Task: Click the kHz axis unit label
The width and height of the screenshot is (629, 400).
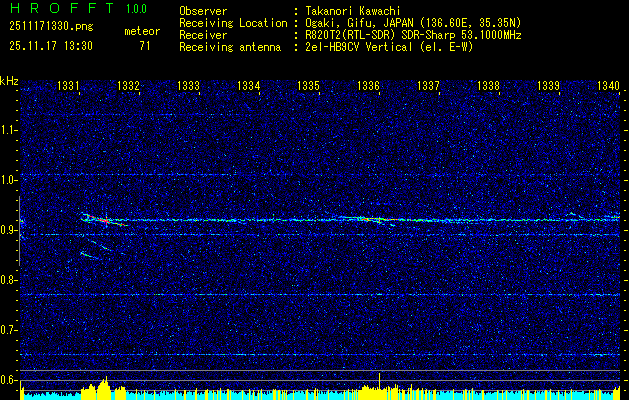Action: point(9,81)
